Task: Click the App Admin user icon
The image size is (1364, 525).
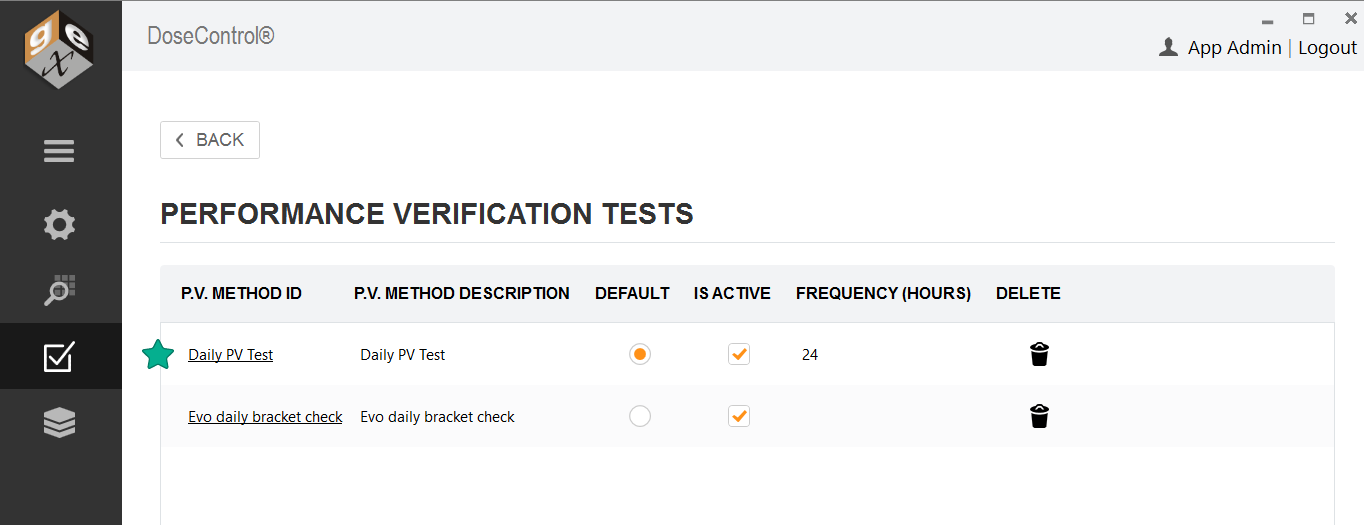Action: point(1167,47)
